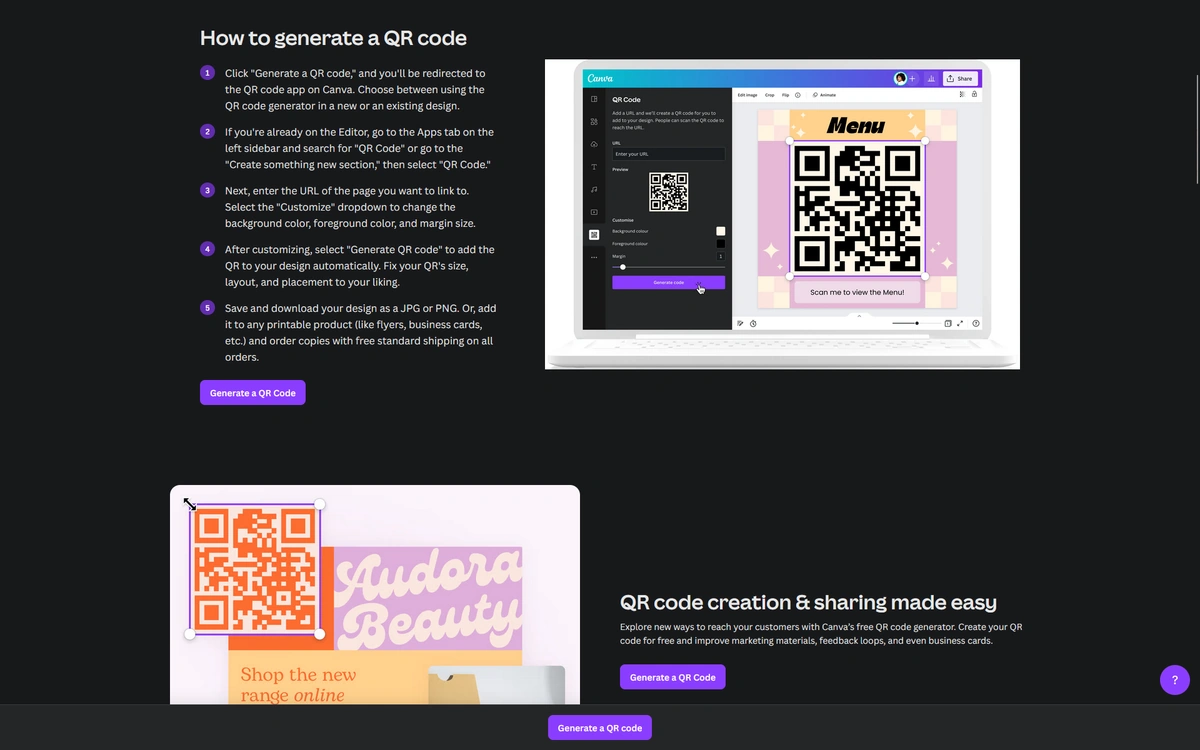The height and width of the screenshot is (750, 1200).
Task: Click the Margin slider handle
Action: (623, 267)
